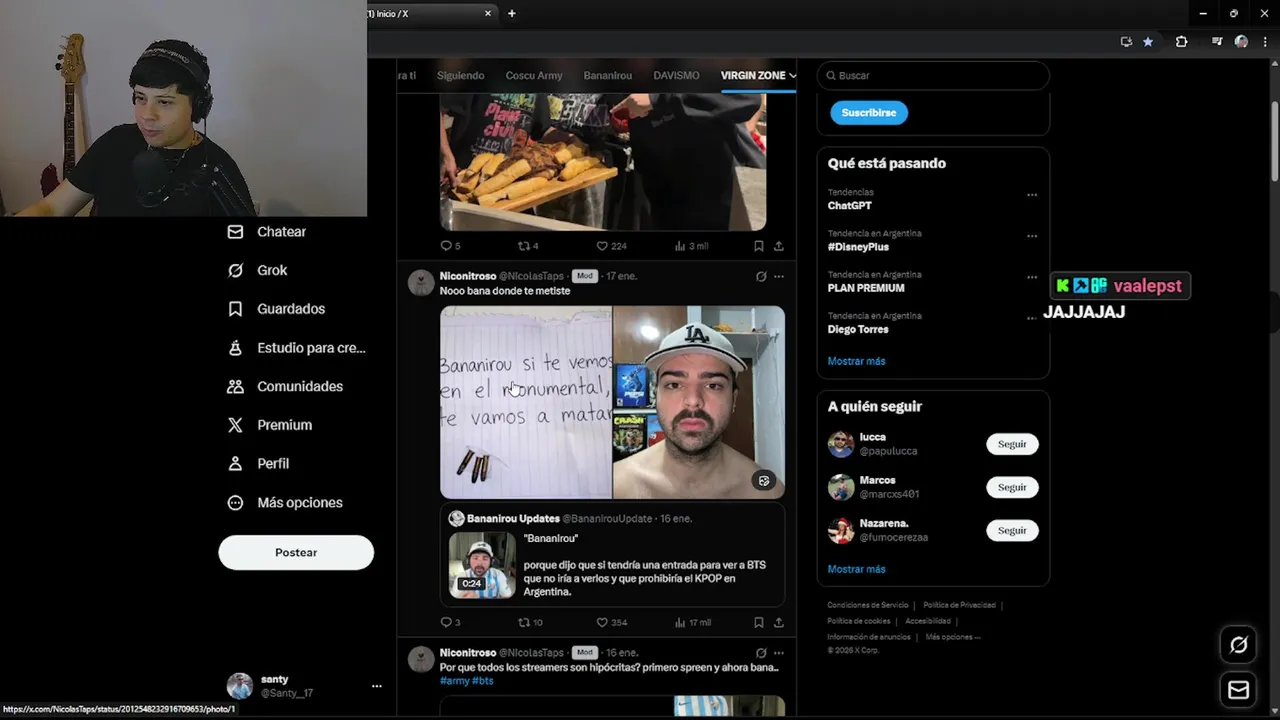Reply icon on post with 3 replies
Screen dimensions: 1280x720
point(446,622)
